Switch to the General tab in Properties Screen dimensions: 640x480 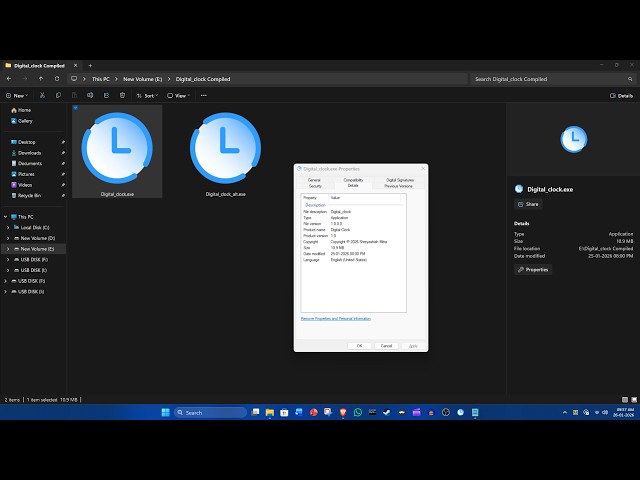coord(314,180)
